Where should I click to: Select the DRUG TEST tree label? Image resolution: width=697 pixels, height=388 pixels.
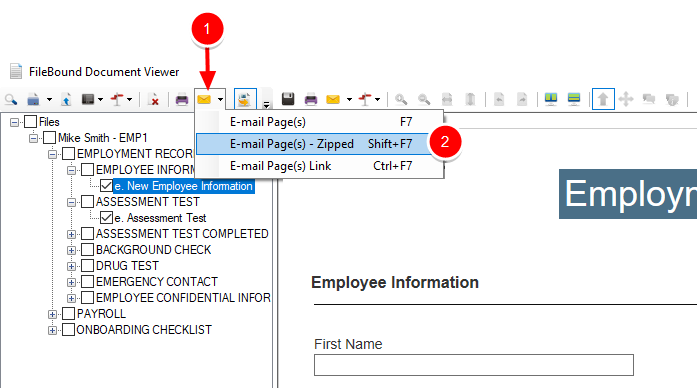coord(127,266)
